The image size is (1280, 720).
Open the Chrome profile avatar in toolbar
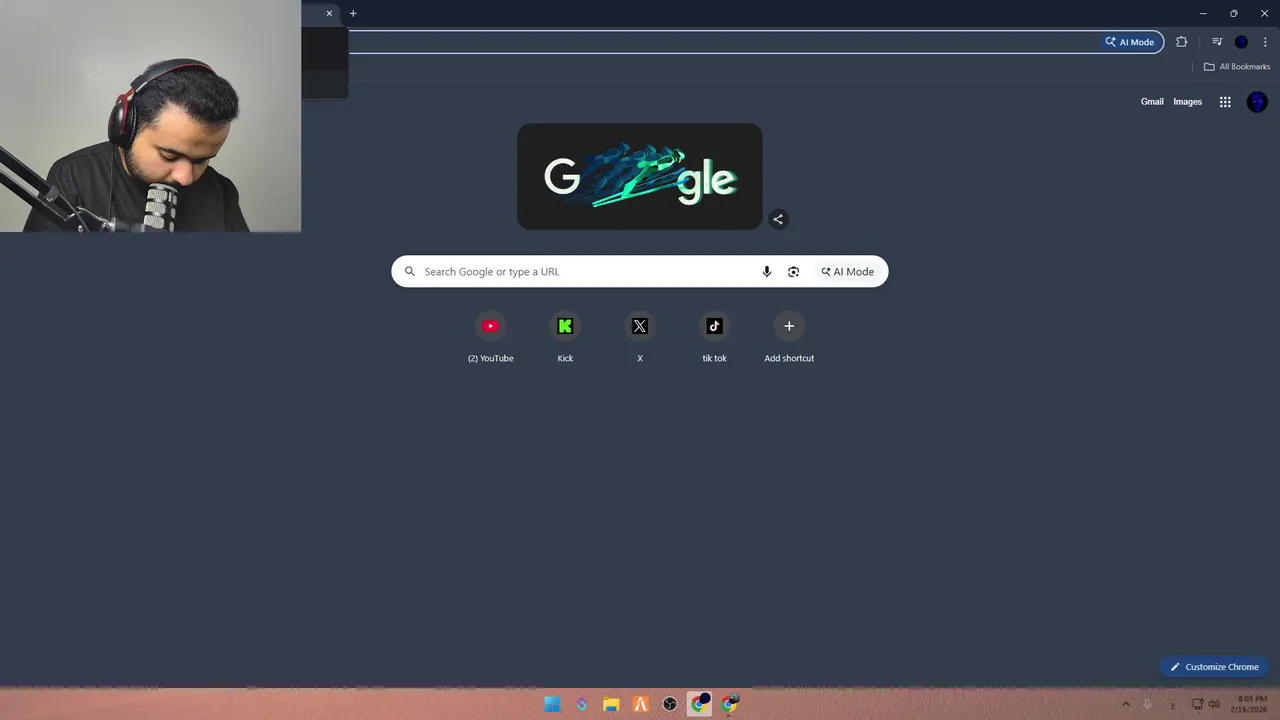point(1241,42)
